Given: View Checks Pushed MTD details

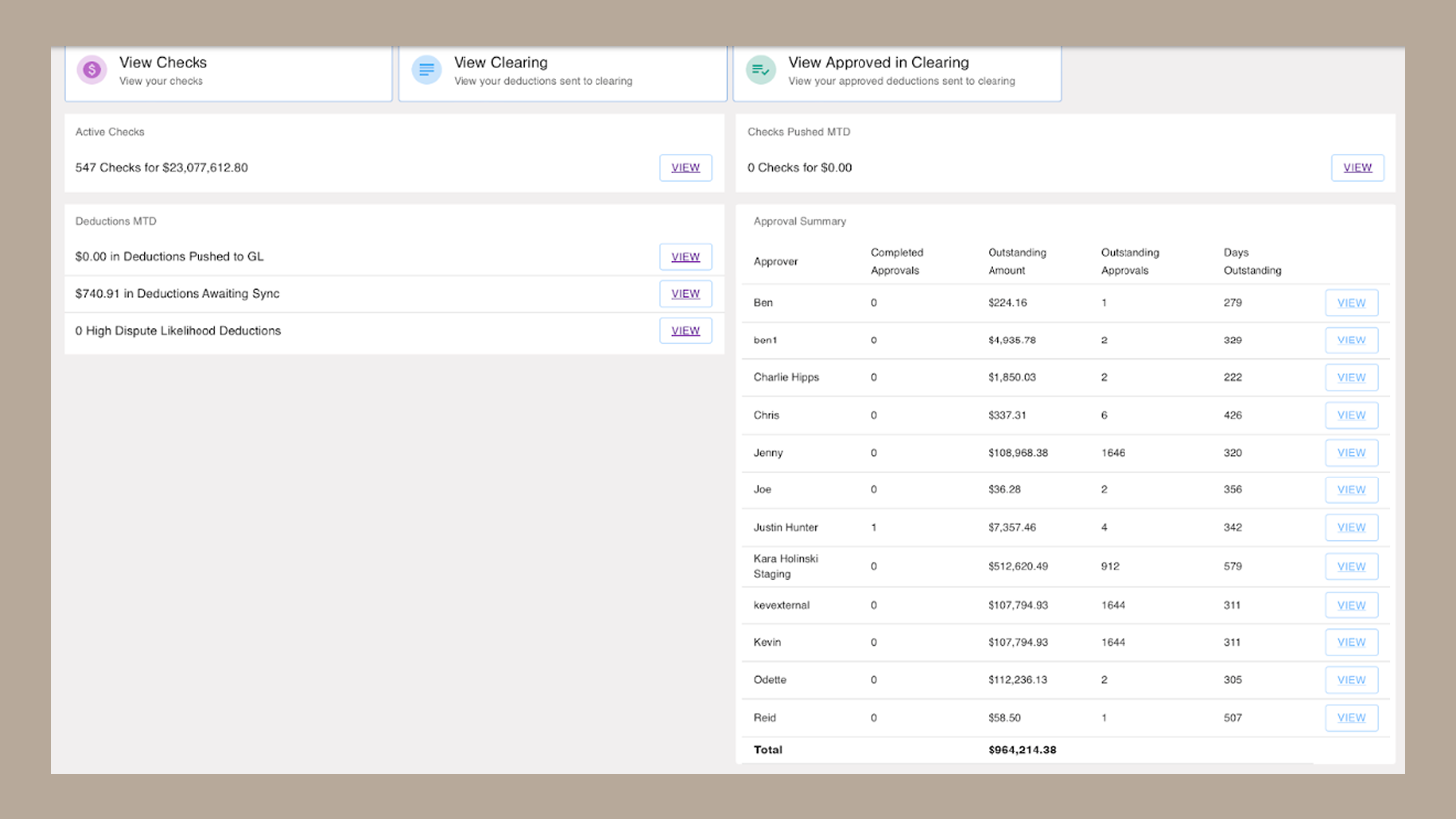Looking at the screenshot, I should [1357, 168].
